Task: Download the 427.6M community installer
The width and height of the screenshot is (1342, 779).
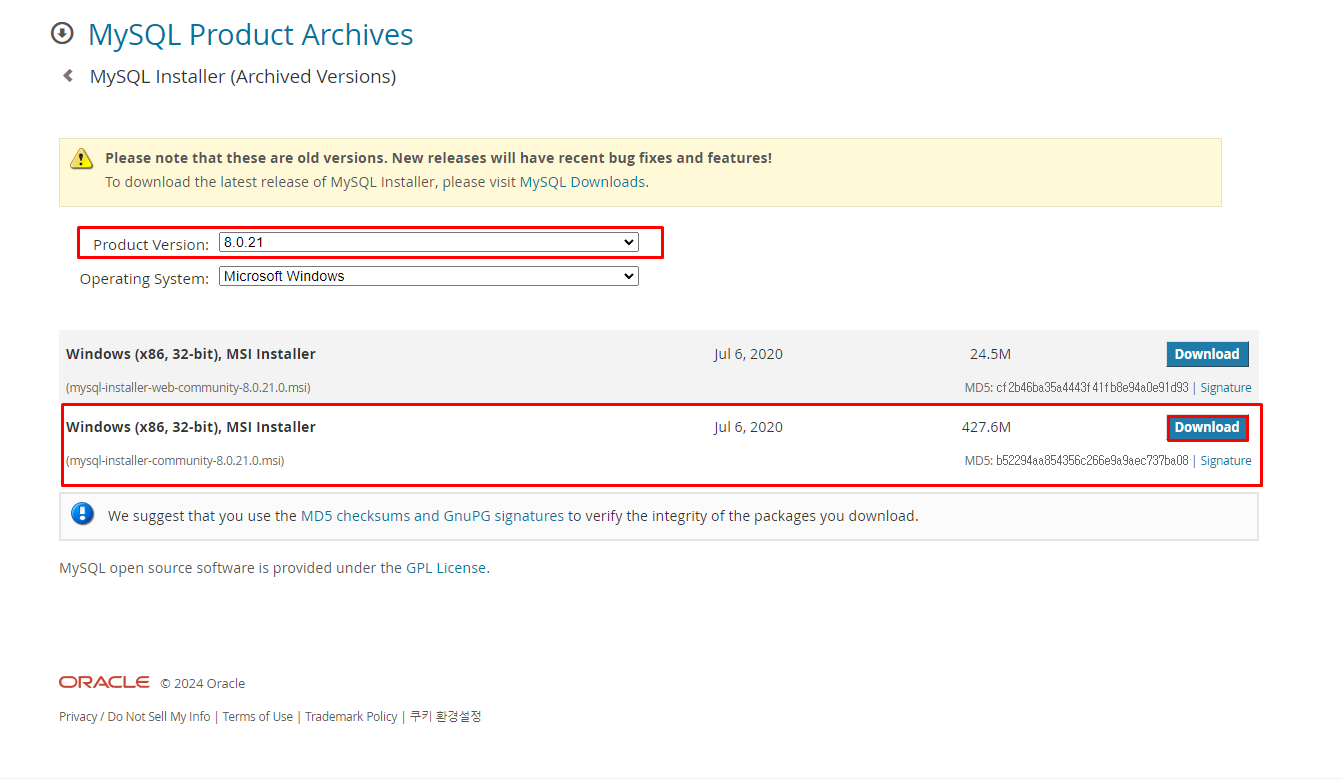Action: 1207,427
